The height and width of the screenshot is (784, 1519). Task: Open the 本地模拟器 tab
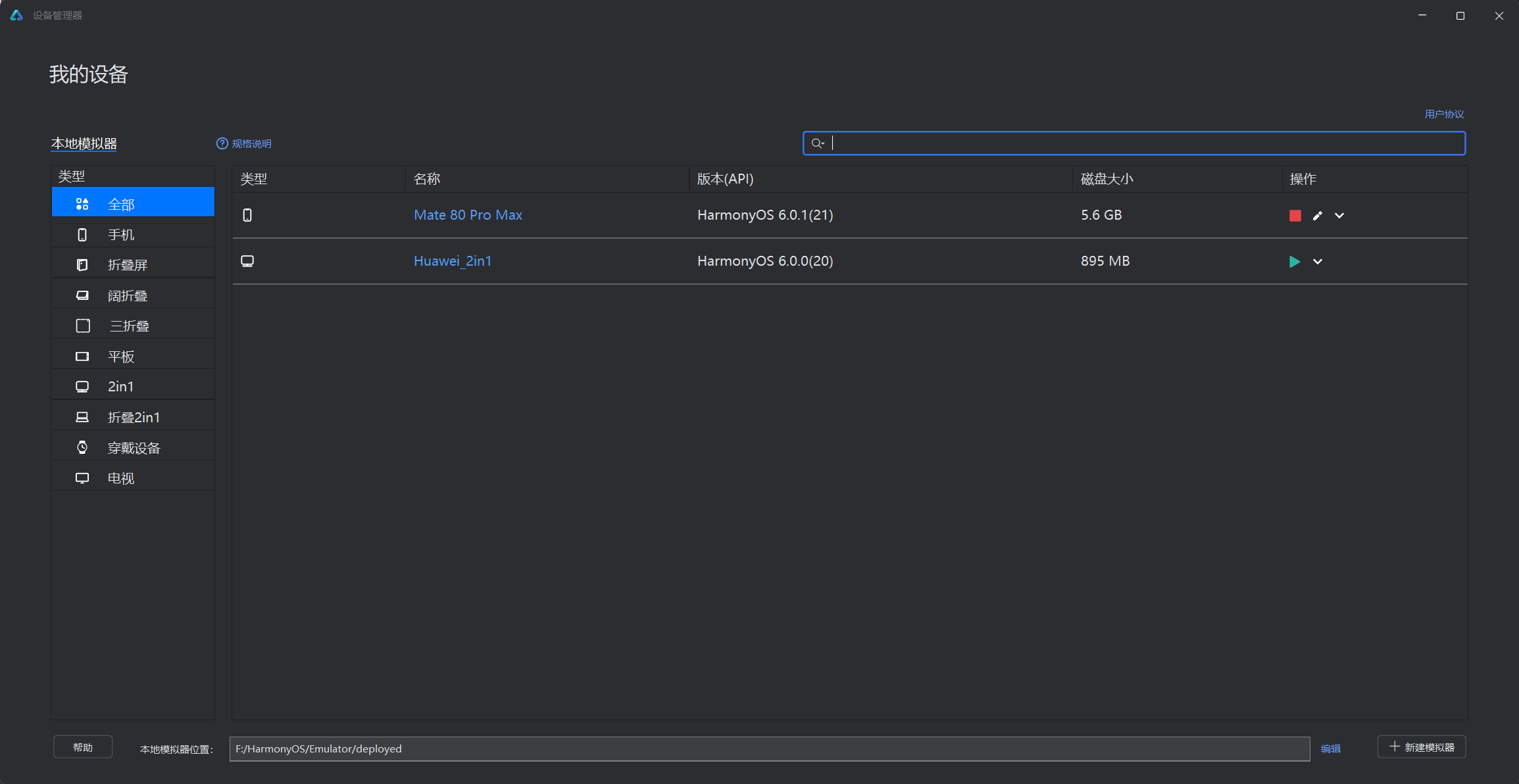pyautogui.click(x=84, y=143)
